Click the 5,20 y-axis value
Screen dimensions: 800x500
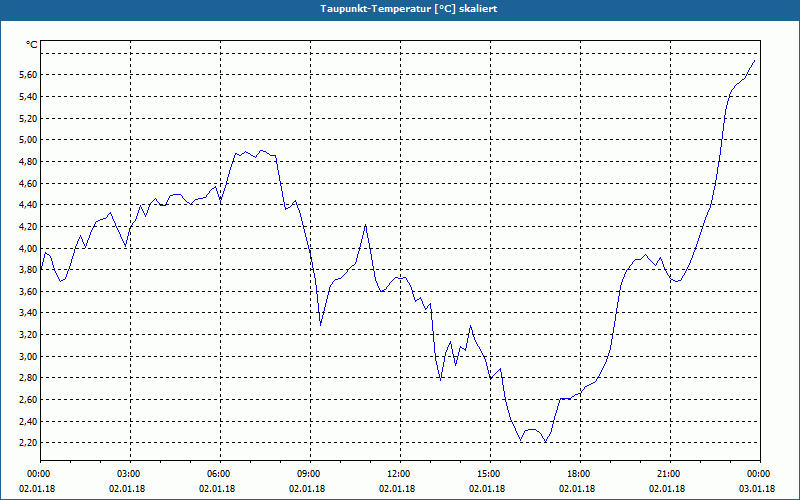pyautogui.click(x=28, y=118)
